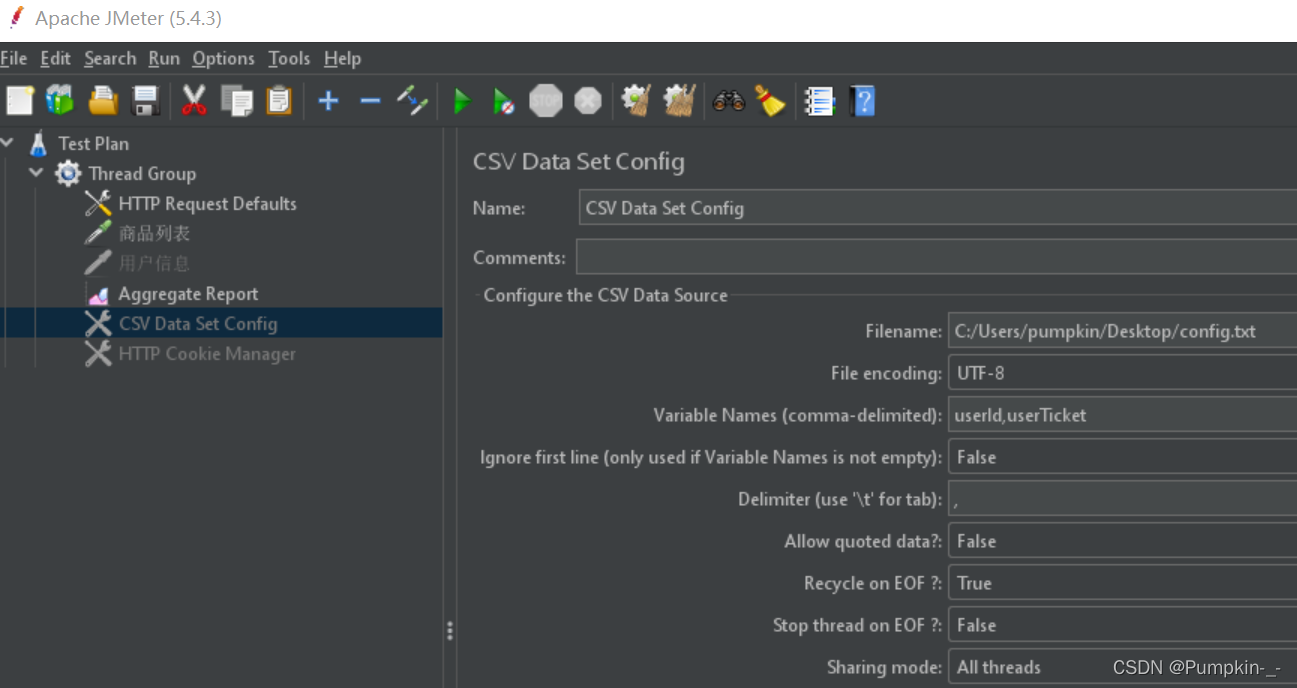Click the Name input field
This screenshot has width=1297, height=688.
937,208
